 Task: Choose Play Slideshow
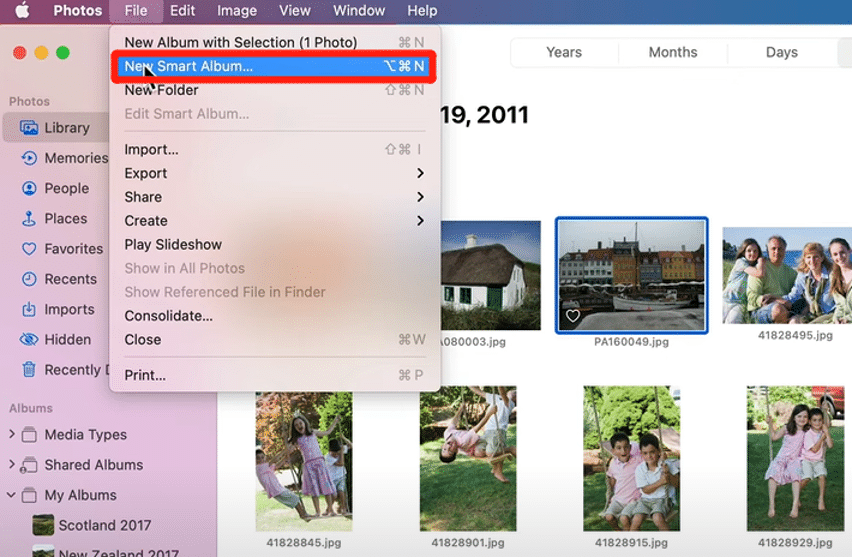[274, 245]
